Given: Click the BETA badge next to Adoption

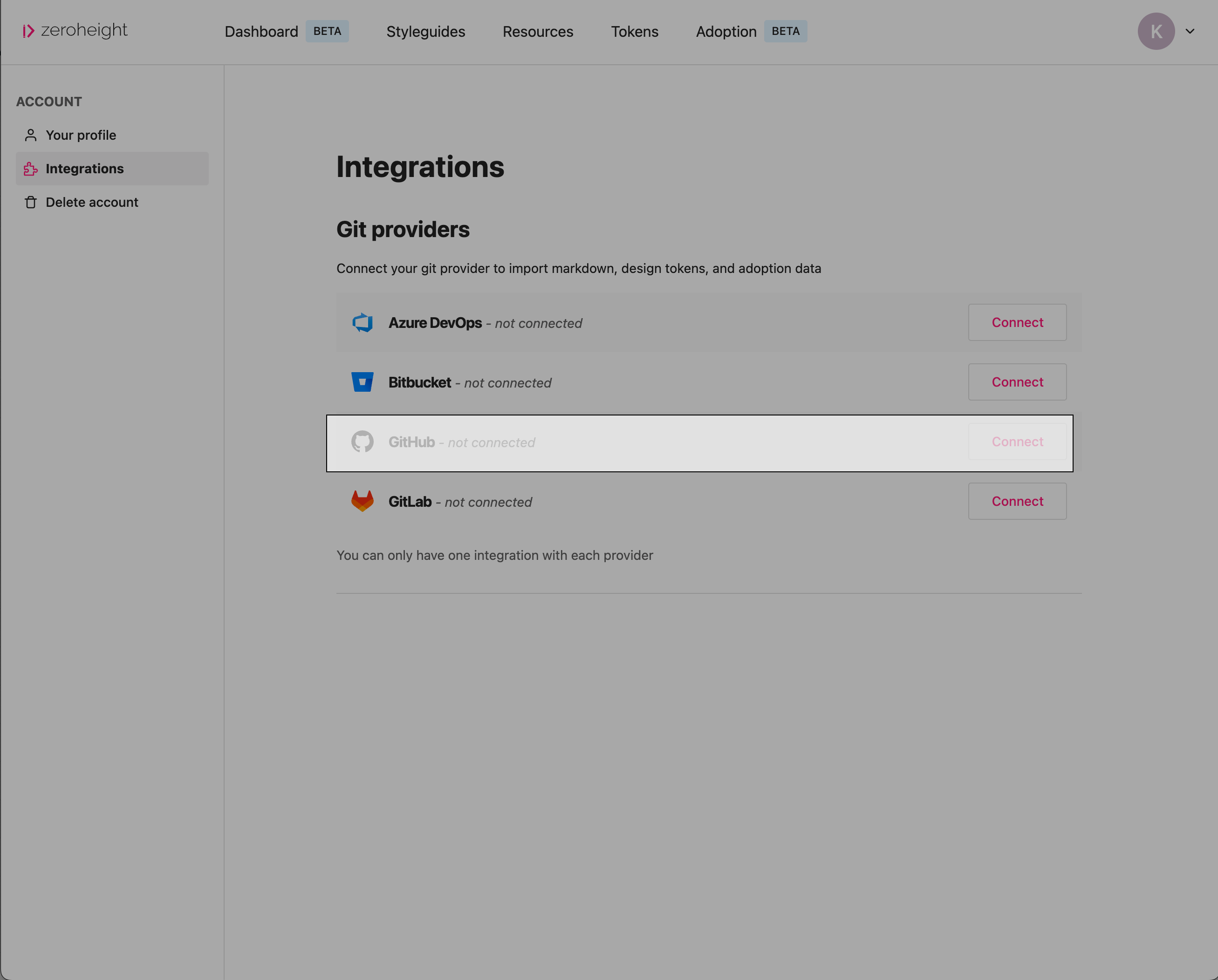Looking at the screenshot, I should [x=785, y=31].
